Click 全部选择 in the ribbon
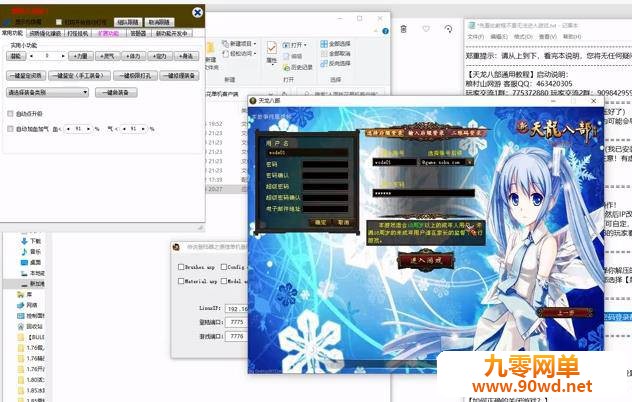The image size is (632, 402). (335, 44)
